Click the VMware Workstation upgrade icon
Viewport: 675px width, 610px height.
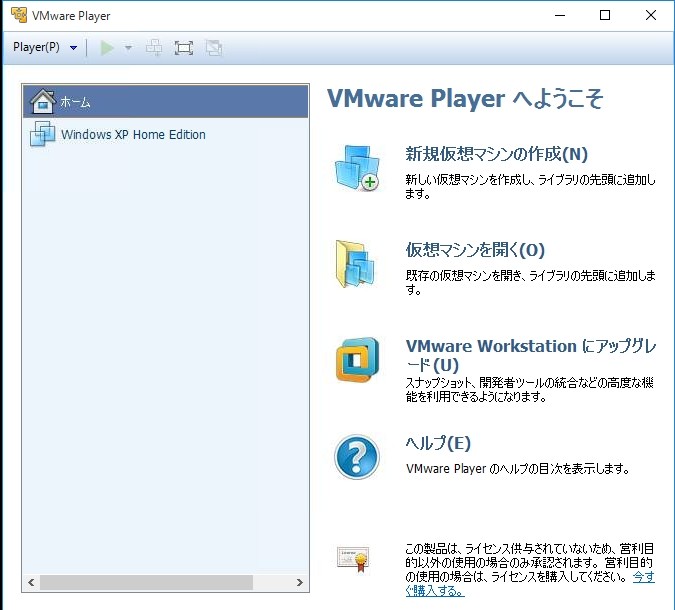pyautogui.click(x=357, y=360)
